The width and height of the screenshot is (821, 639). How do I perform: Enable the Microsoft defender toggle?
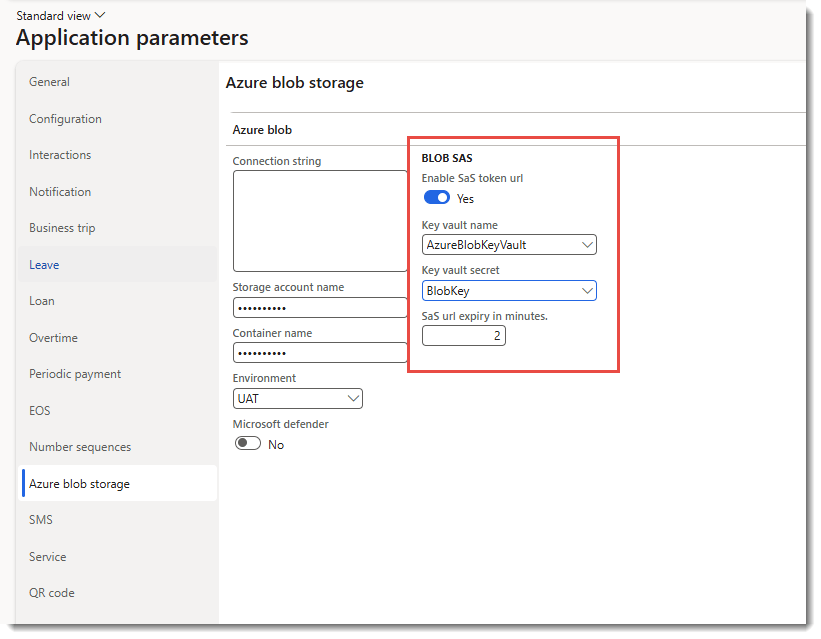click(x=248, y=444)
